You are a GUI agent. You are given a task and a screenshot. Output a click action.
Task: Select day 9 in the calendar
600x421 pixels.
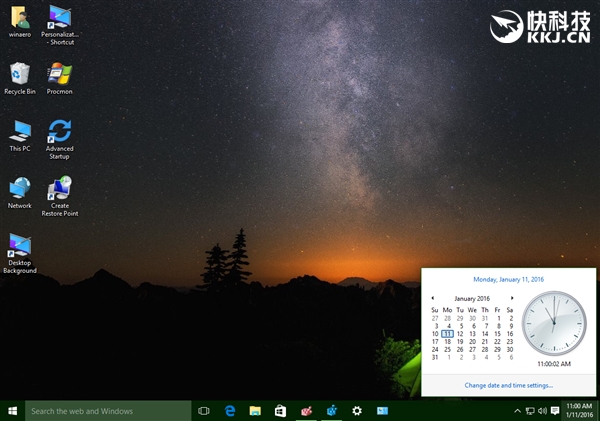pos(511,326)
